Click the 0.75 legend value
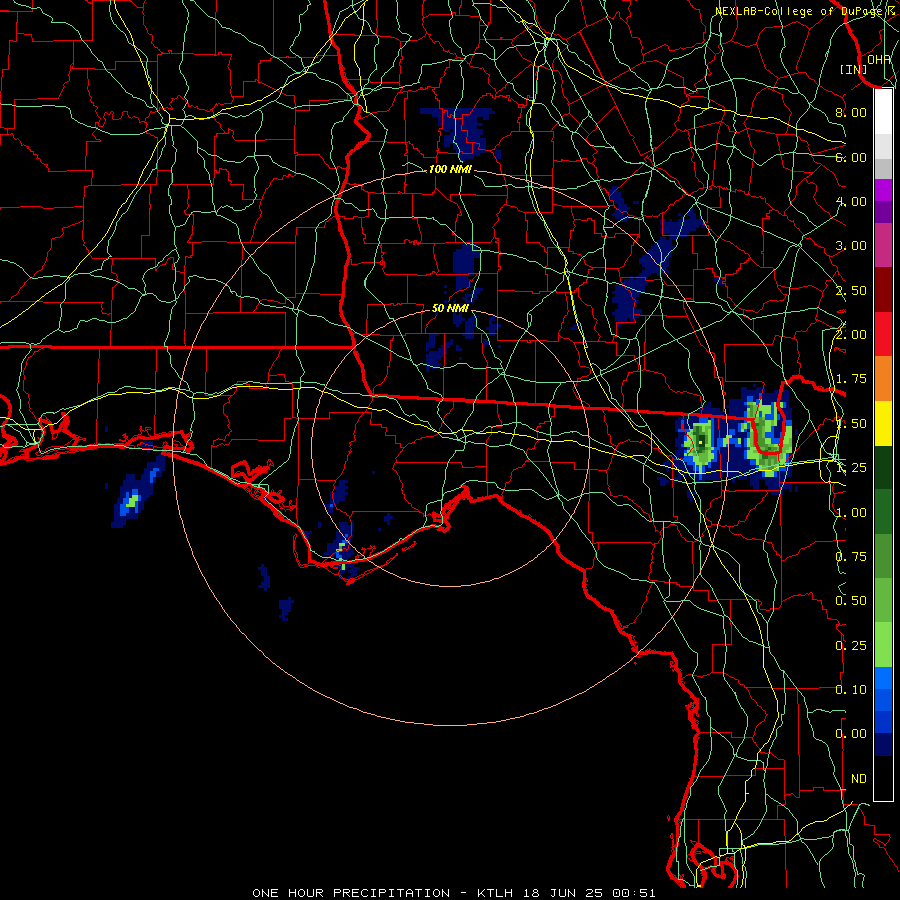This screenshot has width=900, height=900. click(x=851, y=557)
